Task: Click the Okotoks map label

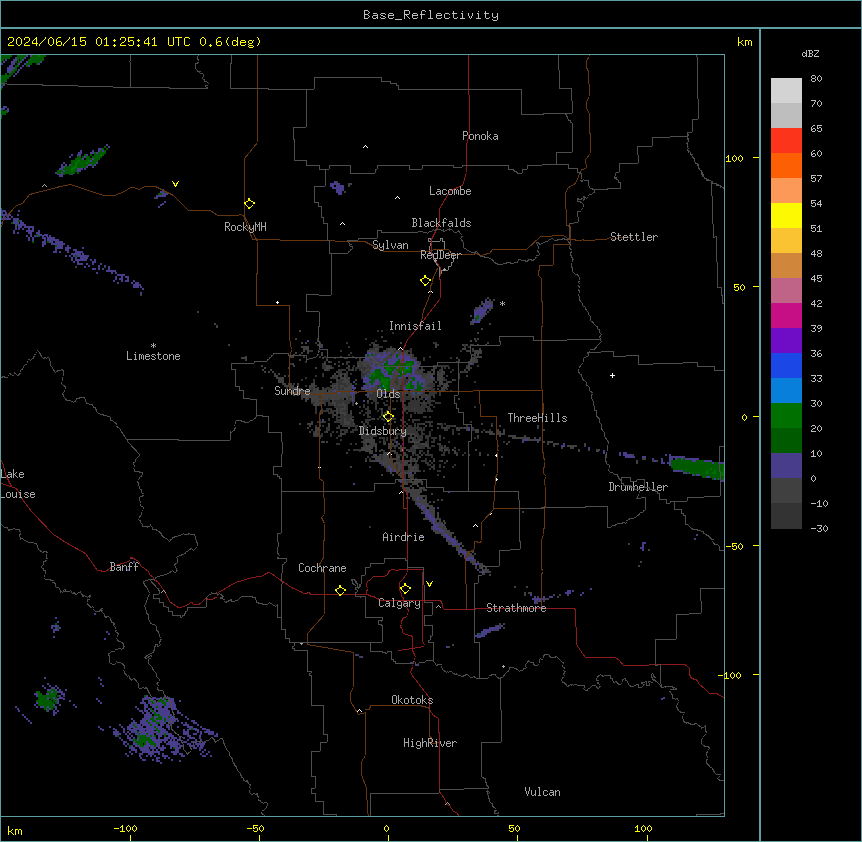Action: pos(412,700)
